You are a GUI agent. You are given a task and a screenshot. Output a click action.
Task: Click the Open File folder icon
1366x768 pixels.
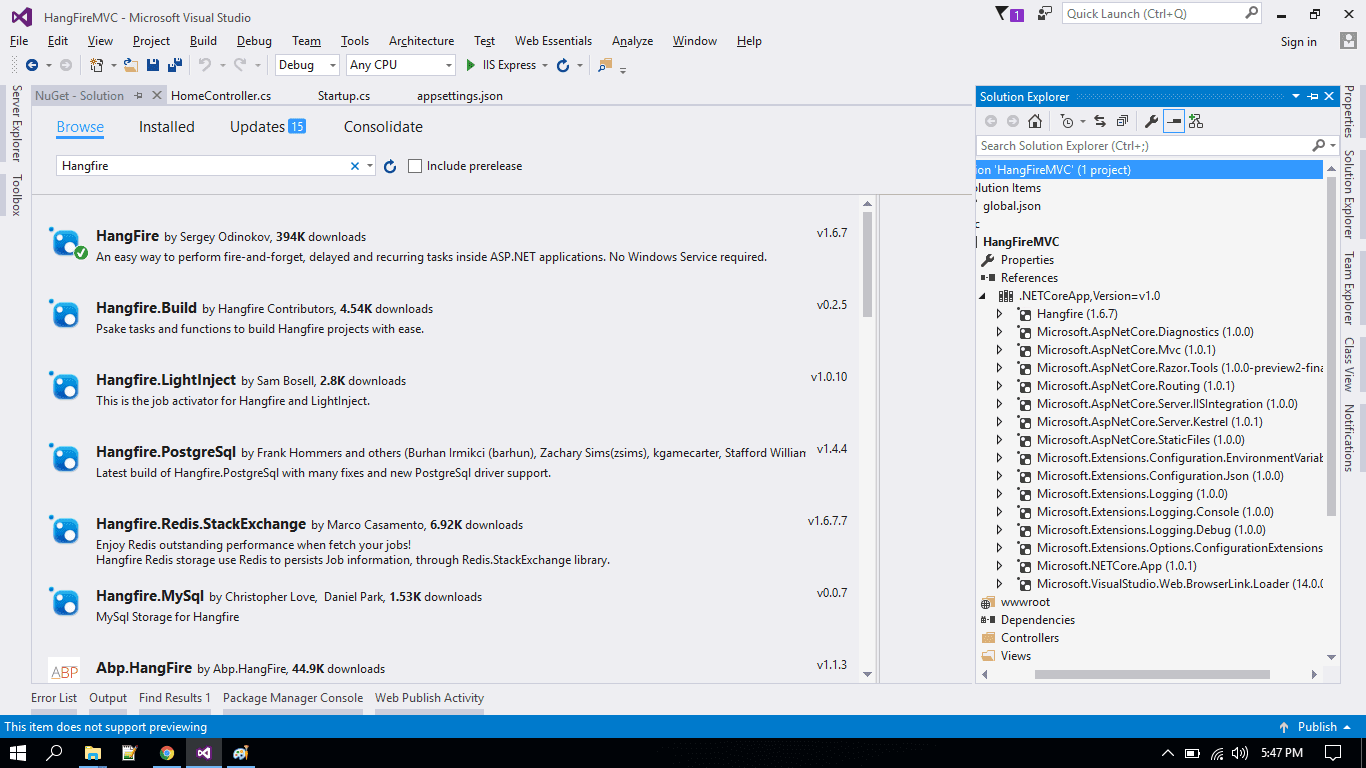[x=130, y=65]
